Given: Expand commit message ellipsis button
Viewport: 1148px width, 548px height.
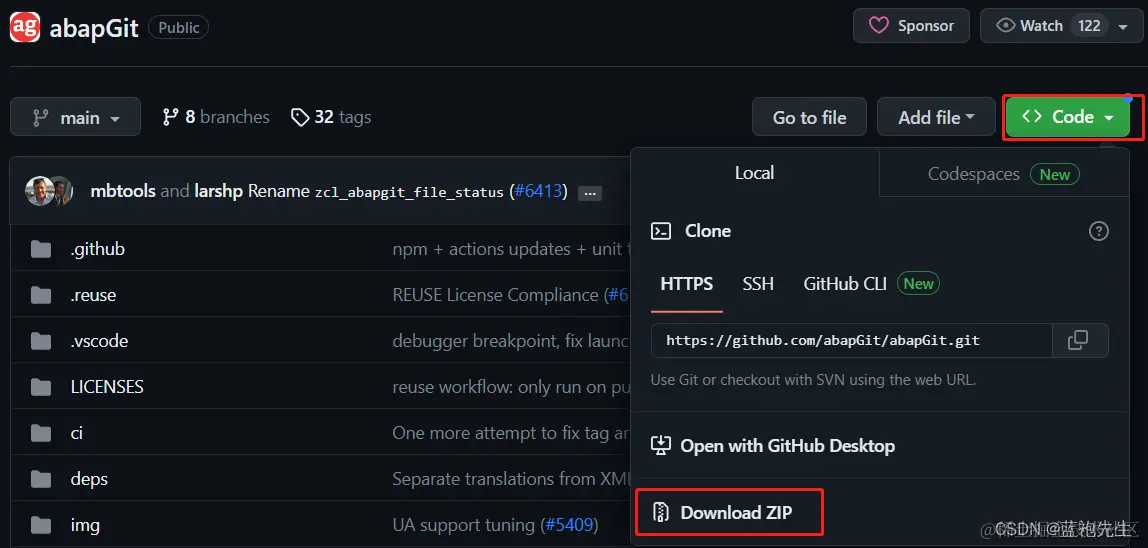Looking at the screenshot, I should click(589, 193).
